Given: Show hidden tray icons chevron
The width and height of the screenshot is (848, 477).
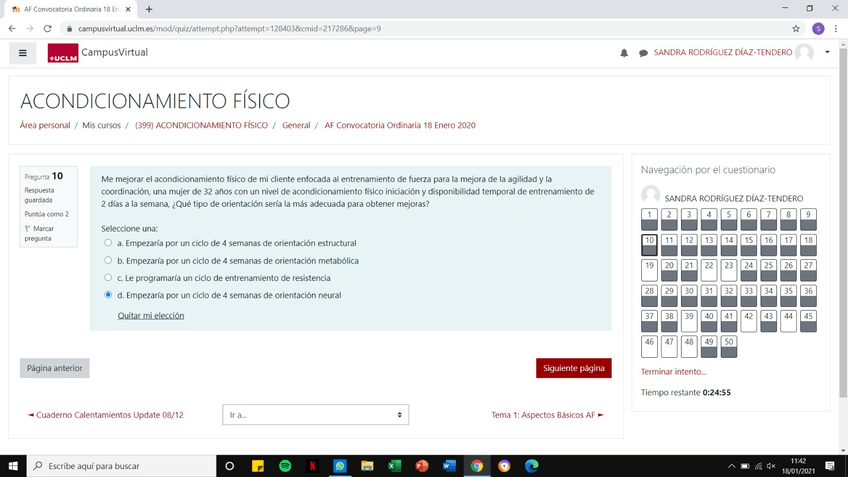Looking at the screenshot, I should point(731,466).
